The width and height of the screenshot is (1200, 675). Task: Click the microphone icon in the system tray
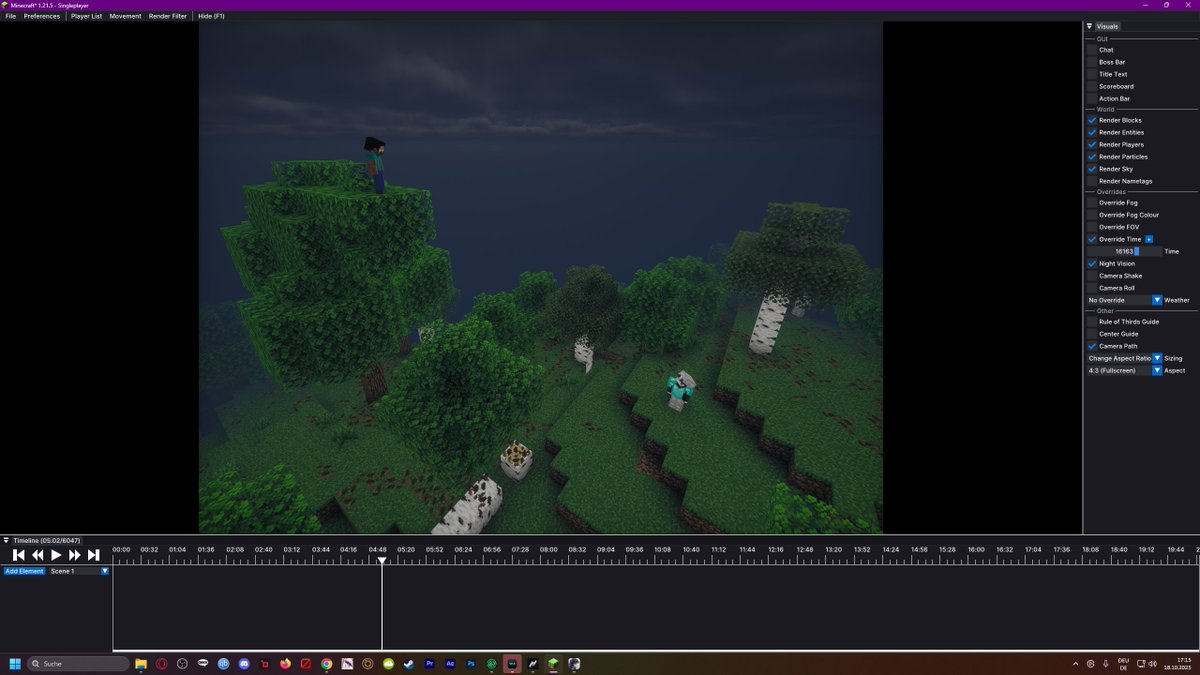click(1105, 663)
